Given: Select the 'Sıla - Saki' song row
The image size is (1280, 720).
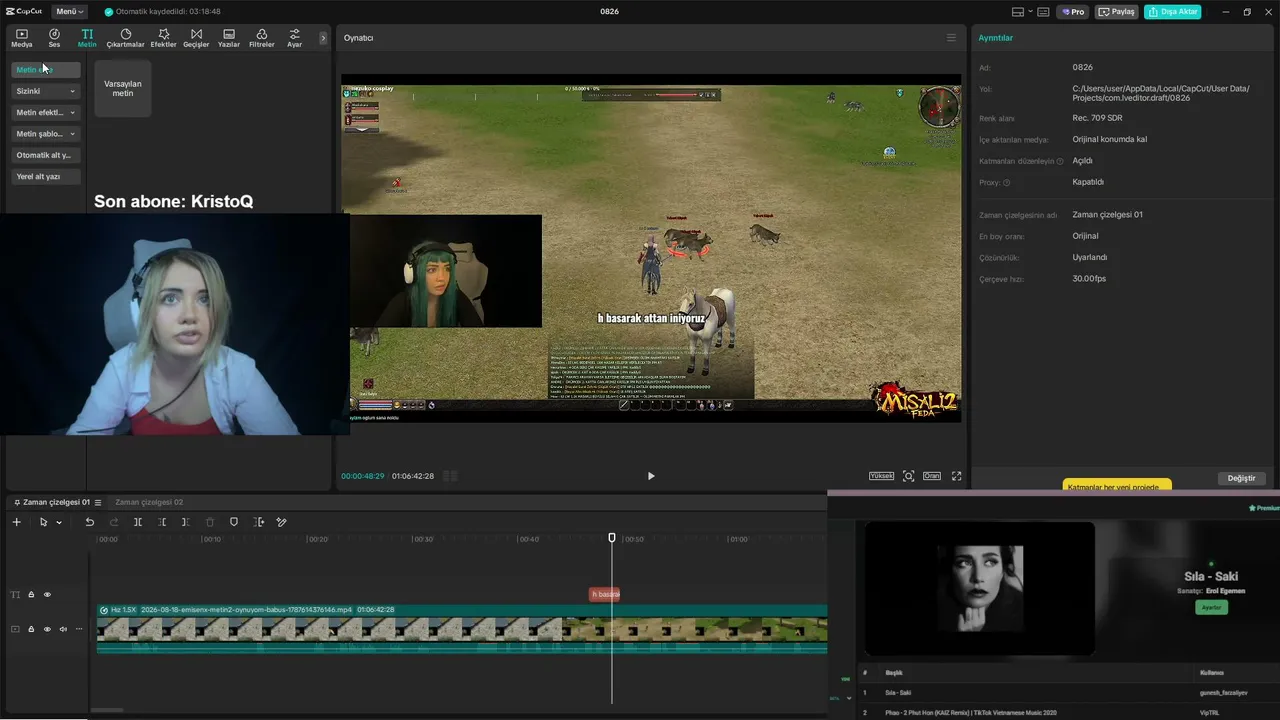Looking at the screenshot, I should [1068, 692].
